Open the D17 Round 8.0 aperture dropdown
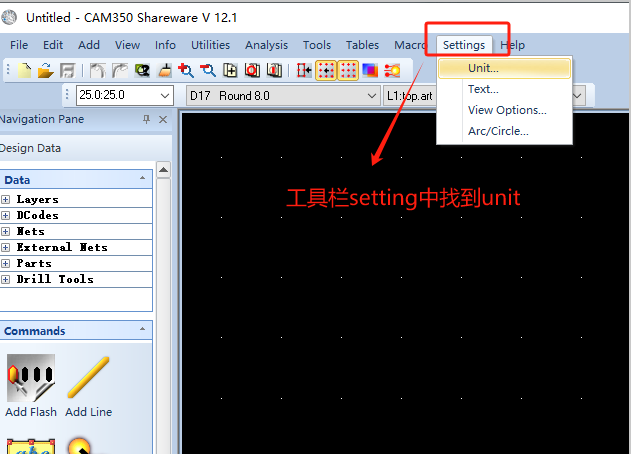The image size is (631, 454). coord(371,96)
